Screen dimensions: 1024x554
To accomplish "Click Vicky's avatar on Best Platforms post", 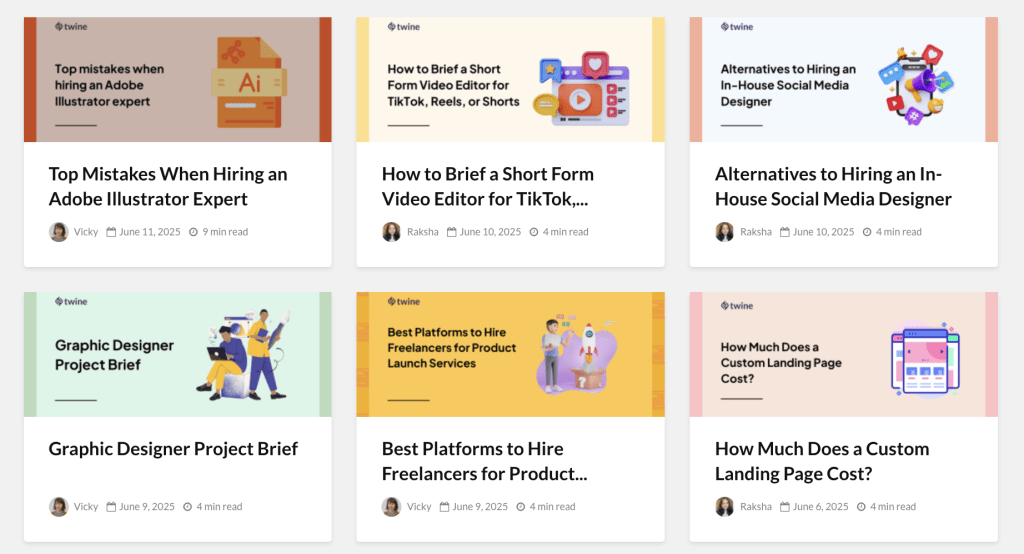I will tap(392, 507).
